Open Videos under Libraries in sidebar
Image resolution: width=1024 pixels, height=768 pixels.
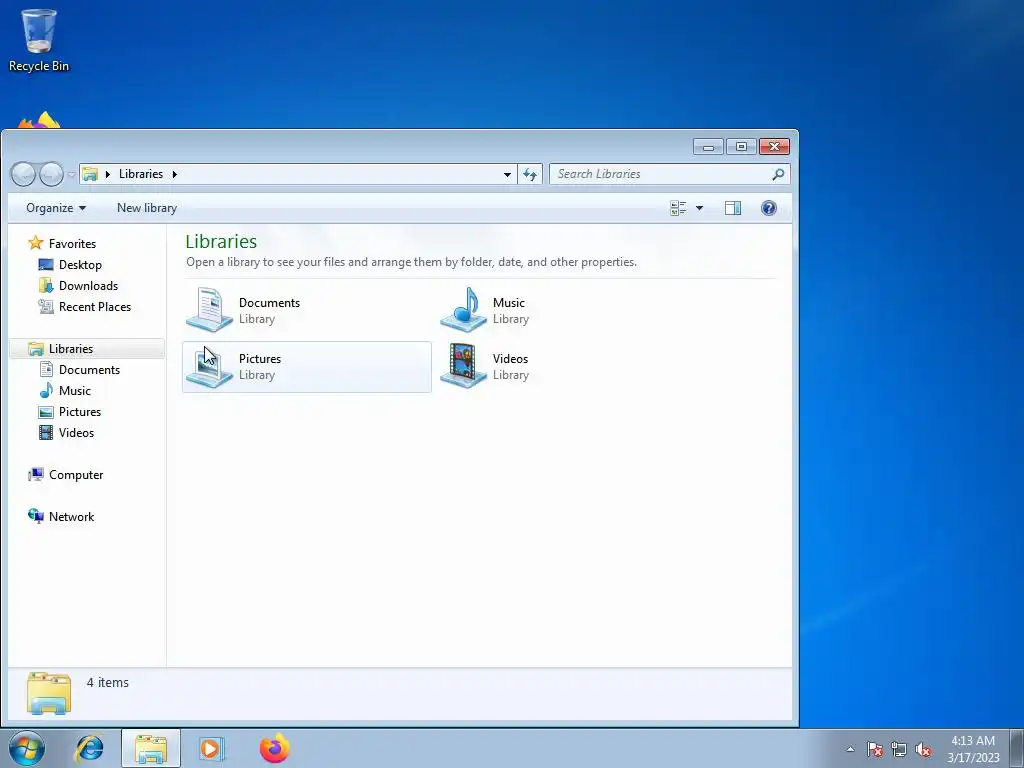(76, 432)
